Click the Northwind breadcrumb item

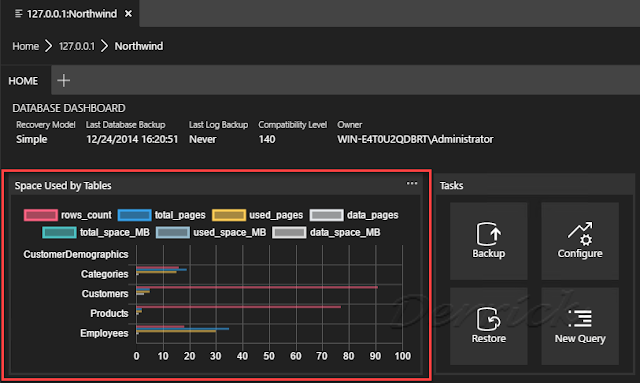coord(139,46)
